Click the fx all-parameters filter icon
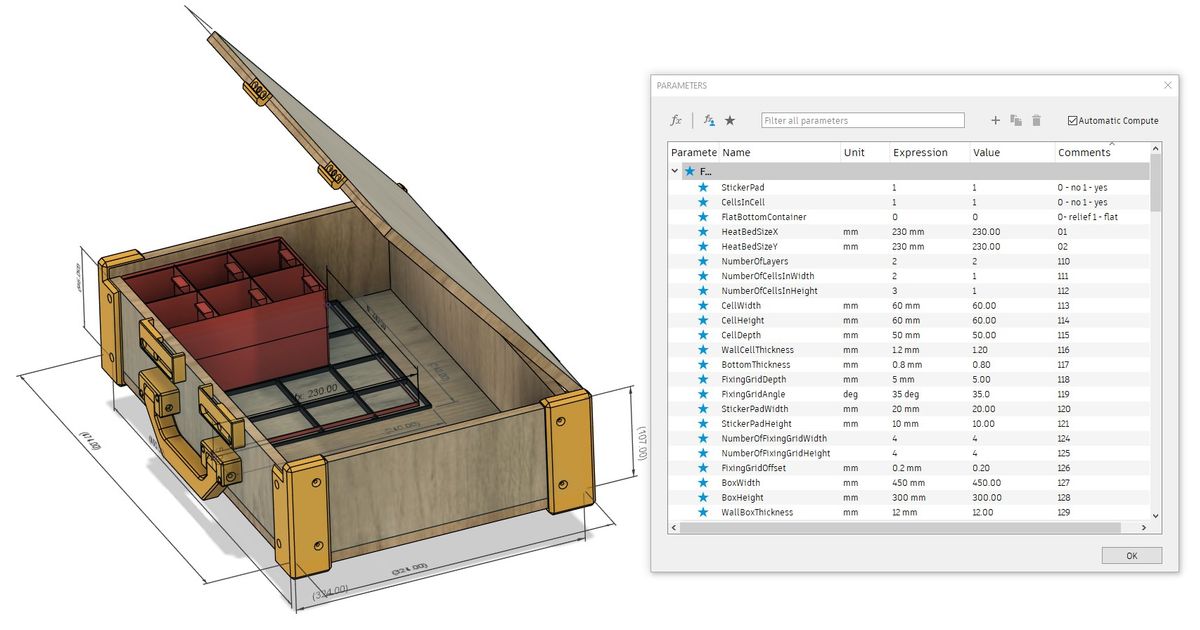This screenshot has height=630, width=1200. coord(675,120)
